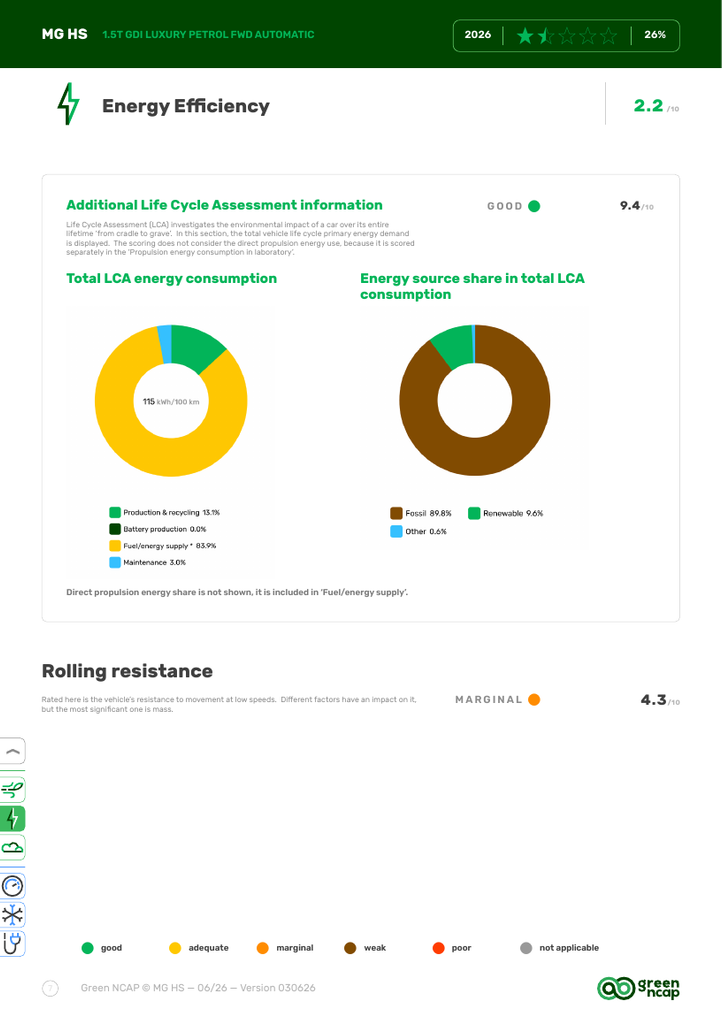Click the brown 'weak' legend dot
722x1024 pixels.
(x=350, y=948)
